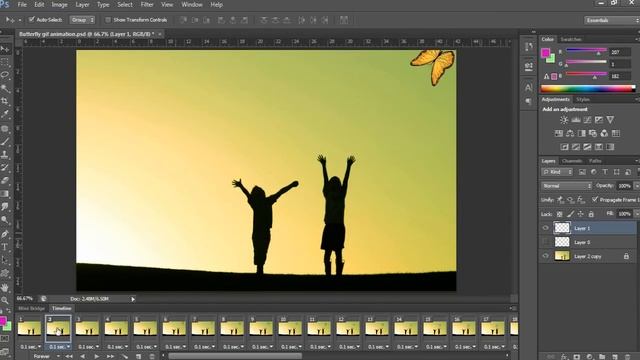Add a Curves adjustment
This screenshot has height=360, width=640.
[587, 120]
